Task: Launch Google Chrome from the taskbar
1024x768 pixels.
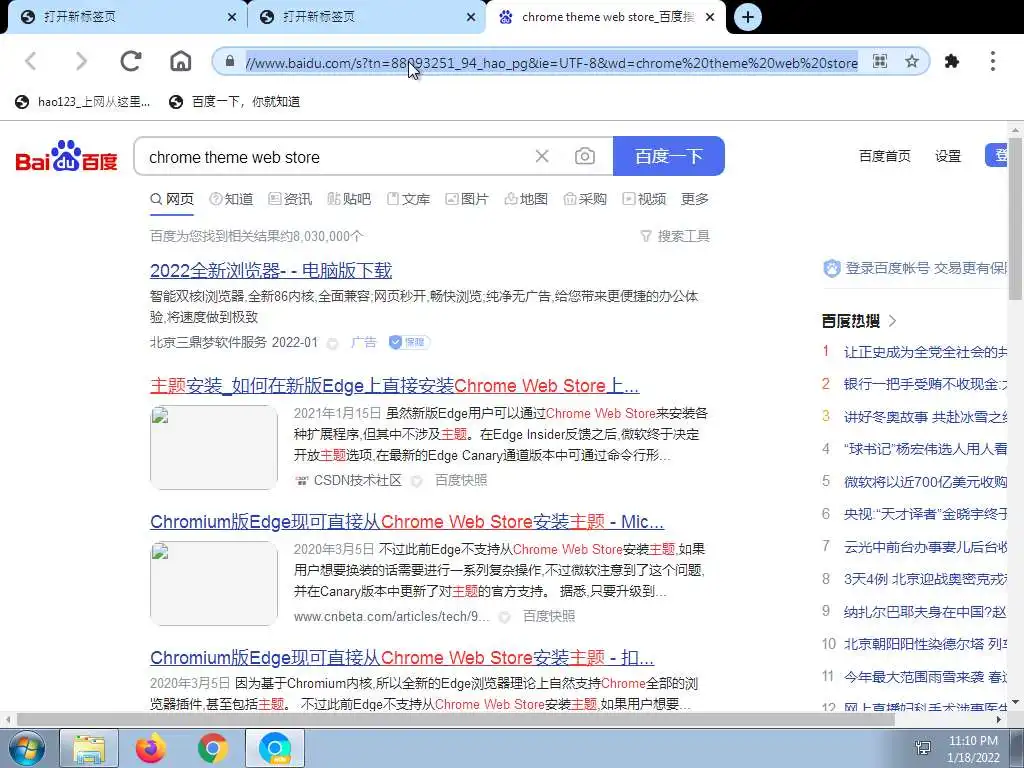Action: pos(212,748)
